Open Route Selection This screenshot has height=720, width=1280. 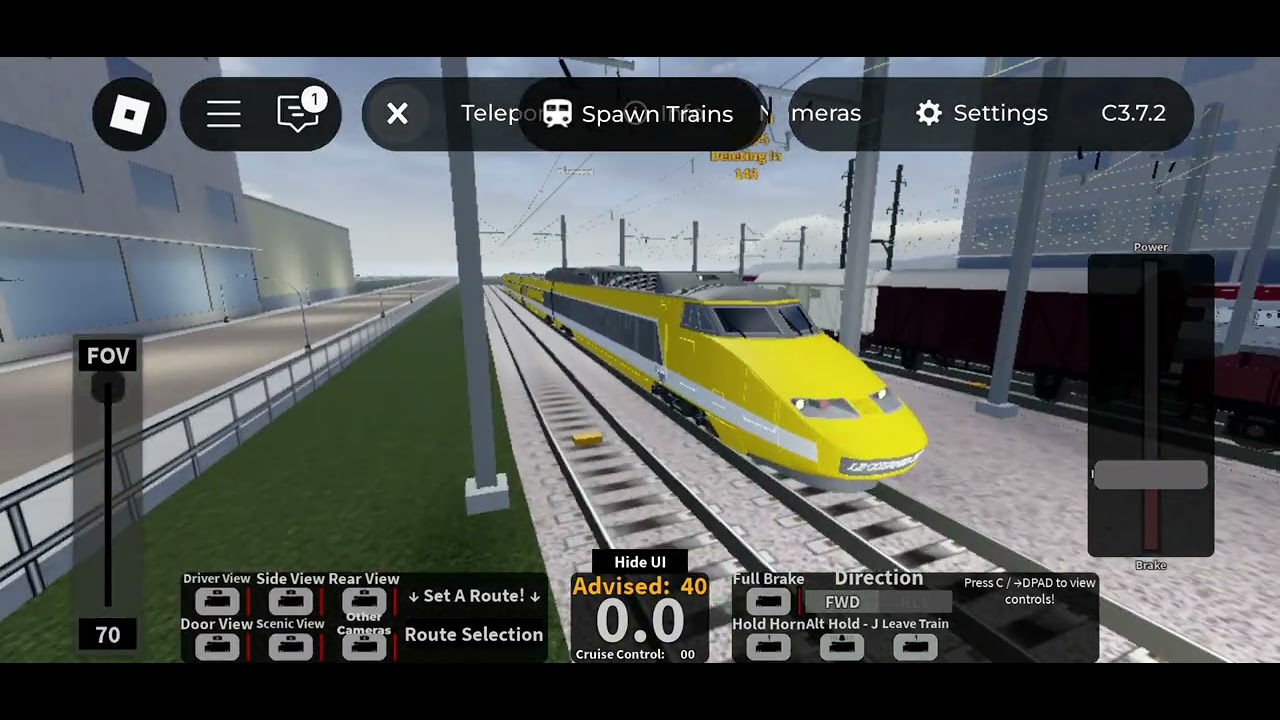[x=474, y=634]
